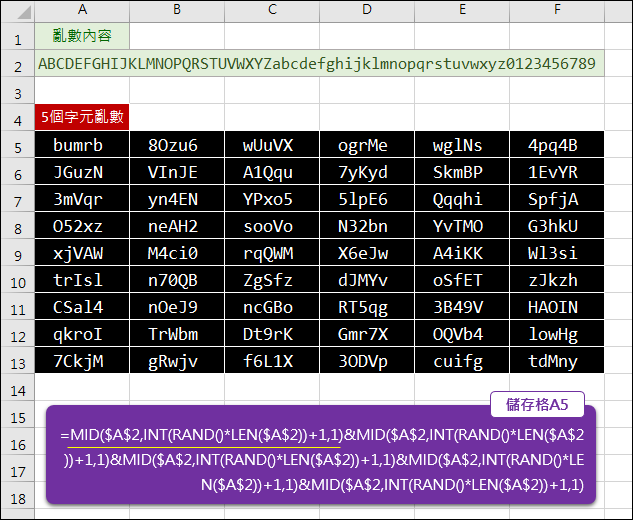Click cell containing lowHg
The height and width of the screenshot is (520, 633).
point(557,333)
